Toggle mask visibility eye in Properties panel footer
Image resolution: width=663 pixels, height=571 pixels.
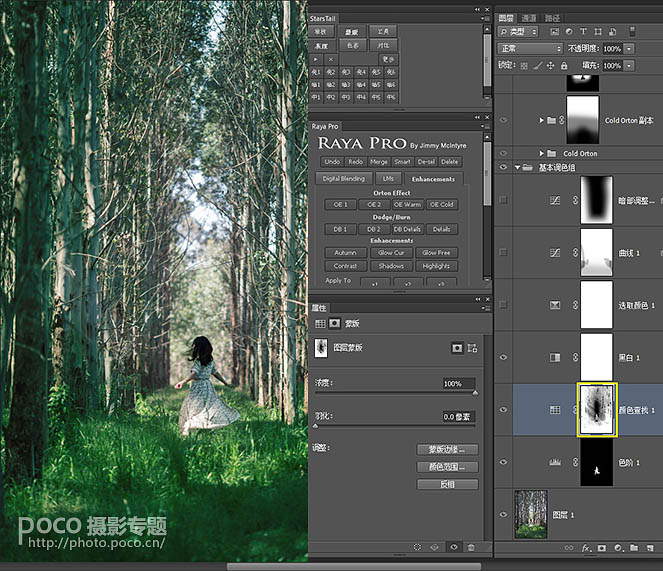[454, 547]
